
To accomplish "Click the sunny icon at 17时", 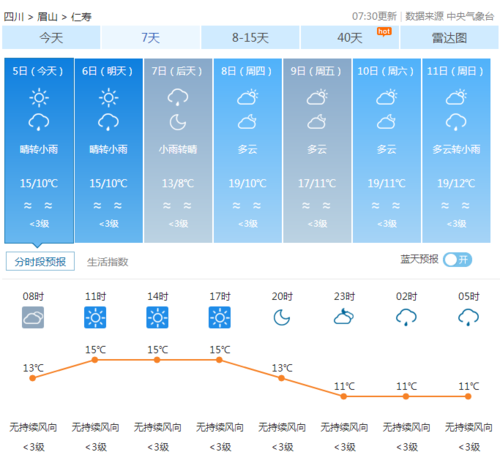I will tap(220, 317).
